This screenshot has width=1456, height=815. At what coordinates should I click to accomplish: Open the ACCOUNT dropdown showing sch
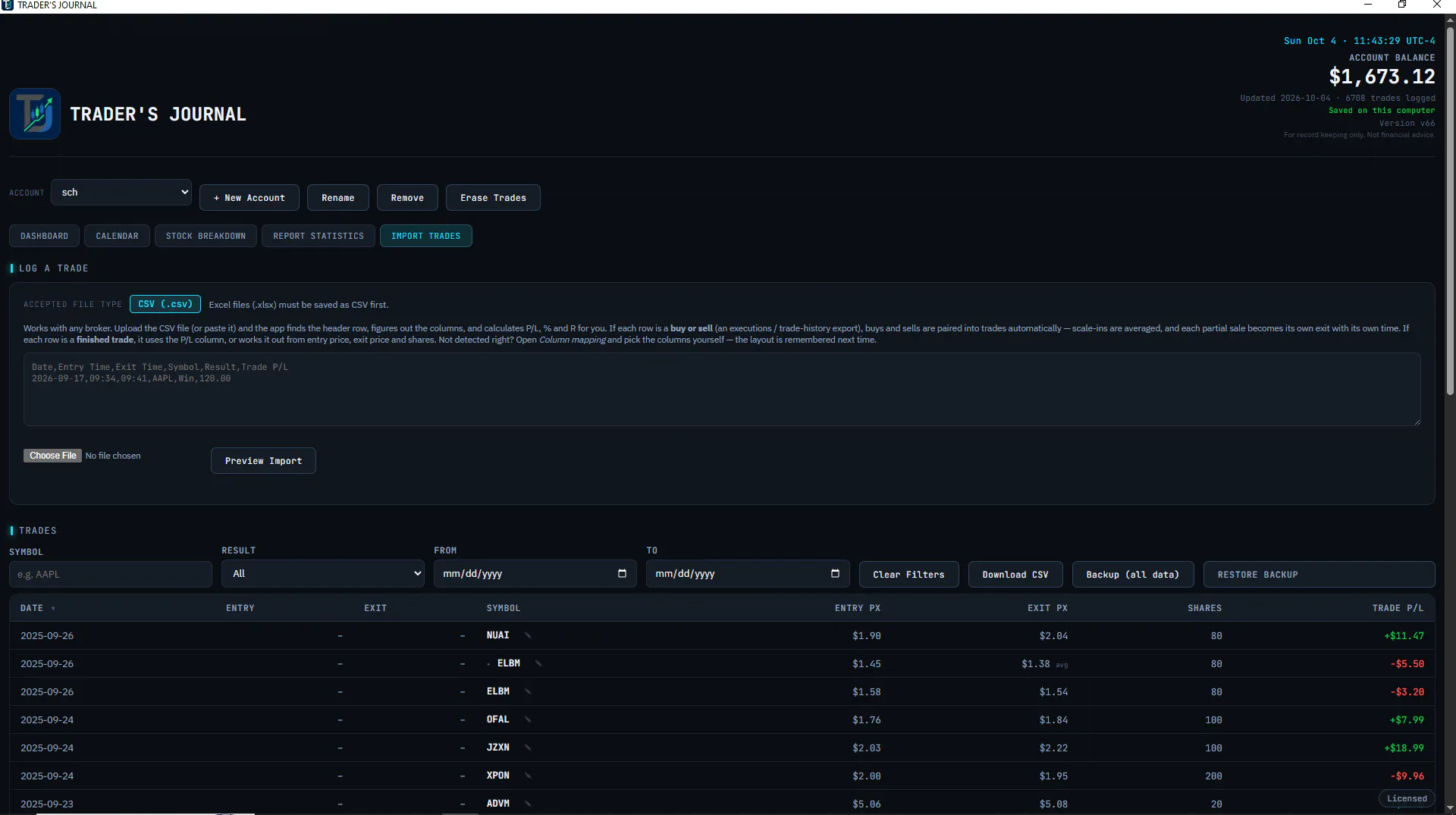(121, 193)
